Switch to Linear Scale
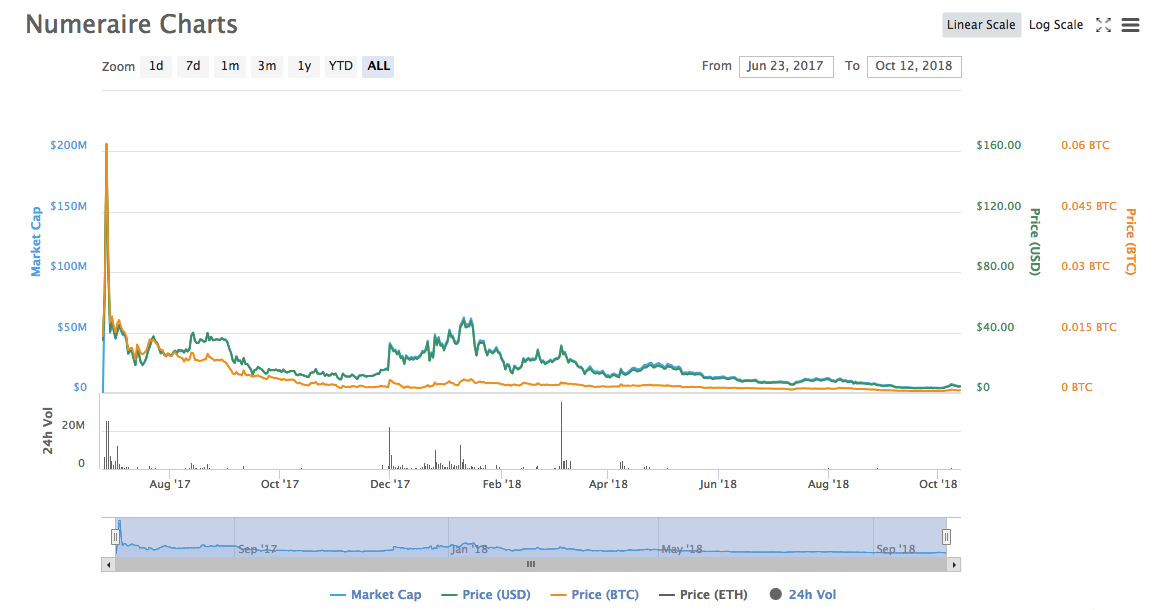This screenshot has width=1170, height=610. point(981,25)
